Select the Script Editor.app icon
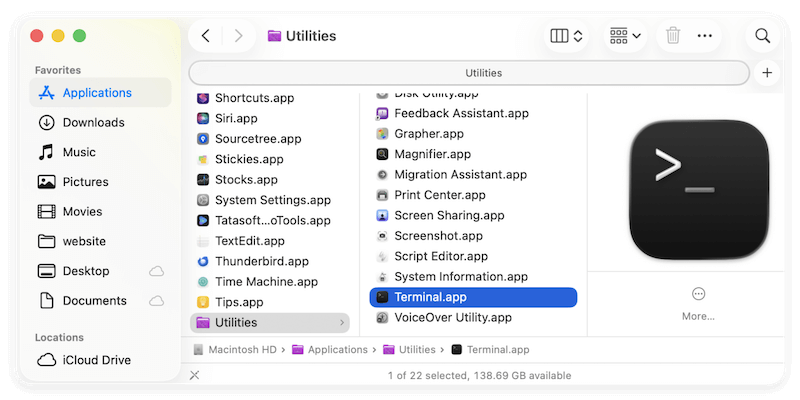The width and height of the screenshot is (800, 400). click(382, 256)
